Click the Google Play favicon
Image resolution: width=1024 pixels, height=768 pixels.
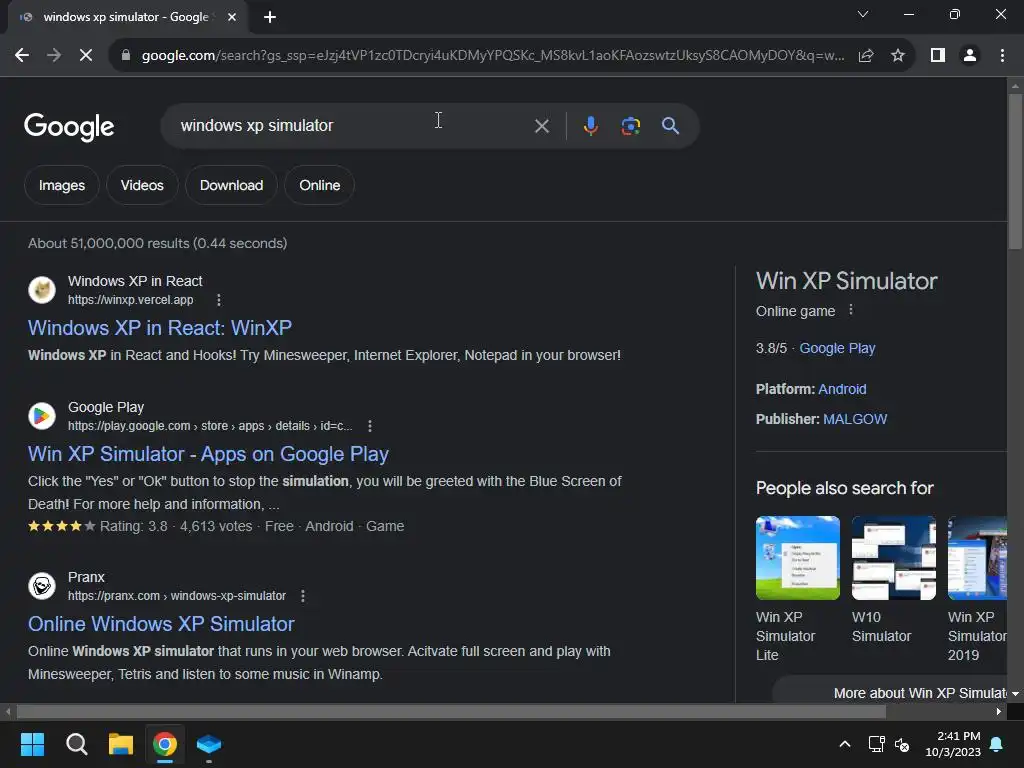pyautogui.click(x=42, y=416)
